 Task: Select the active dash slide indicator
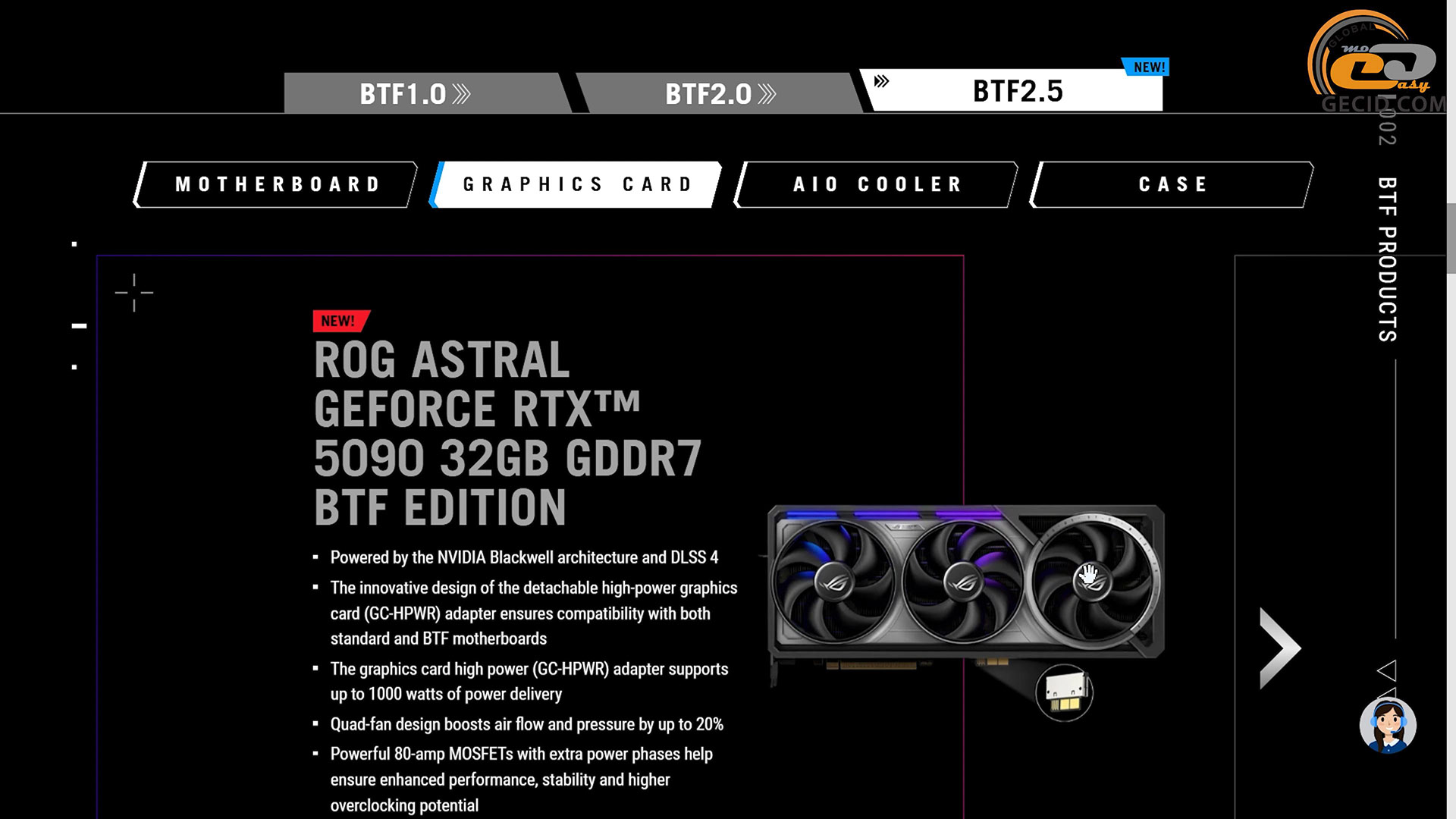coord(79,326)
